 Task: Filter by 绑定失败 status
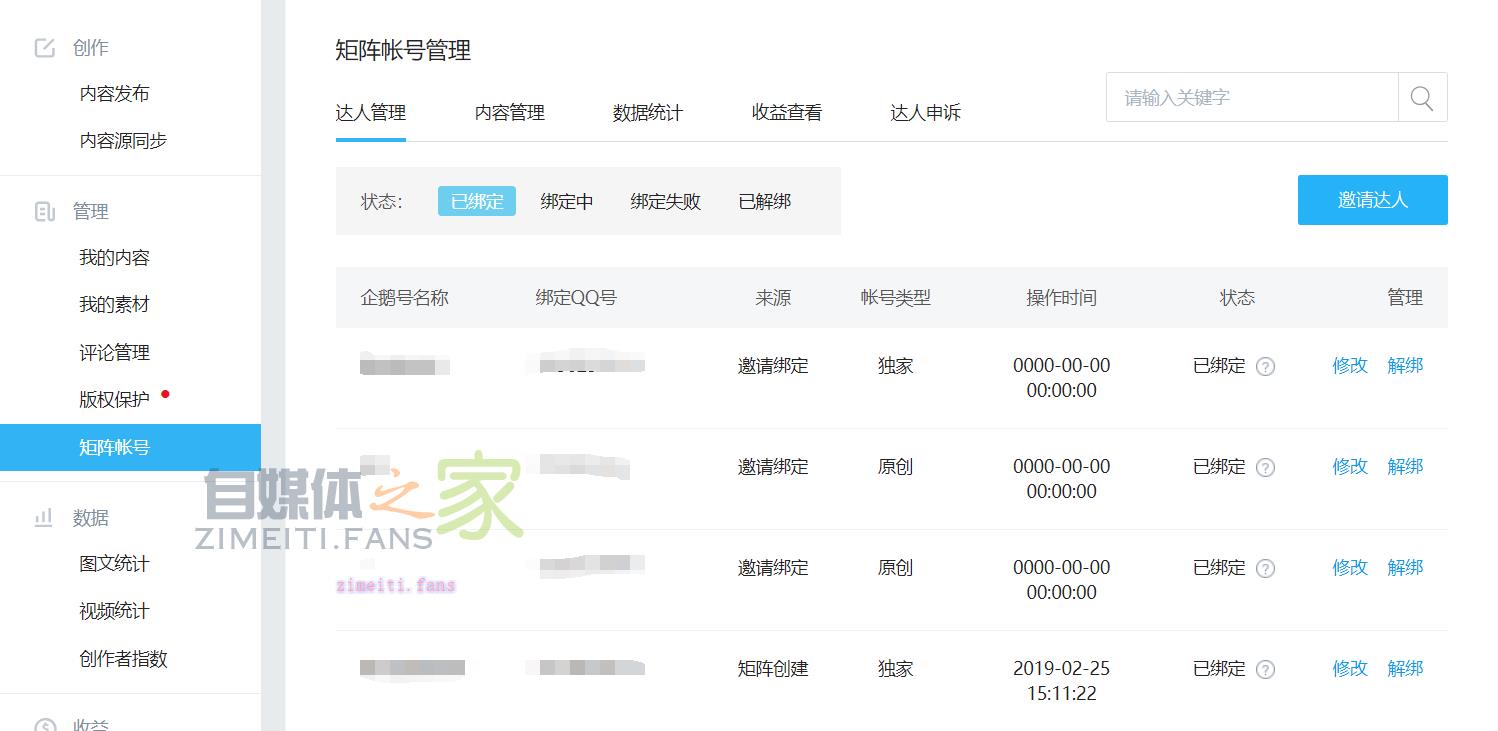(x=666, y=201)
